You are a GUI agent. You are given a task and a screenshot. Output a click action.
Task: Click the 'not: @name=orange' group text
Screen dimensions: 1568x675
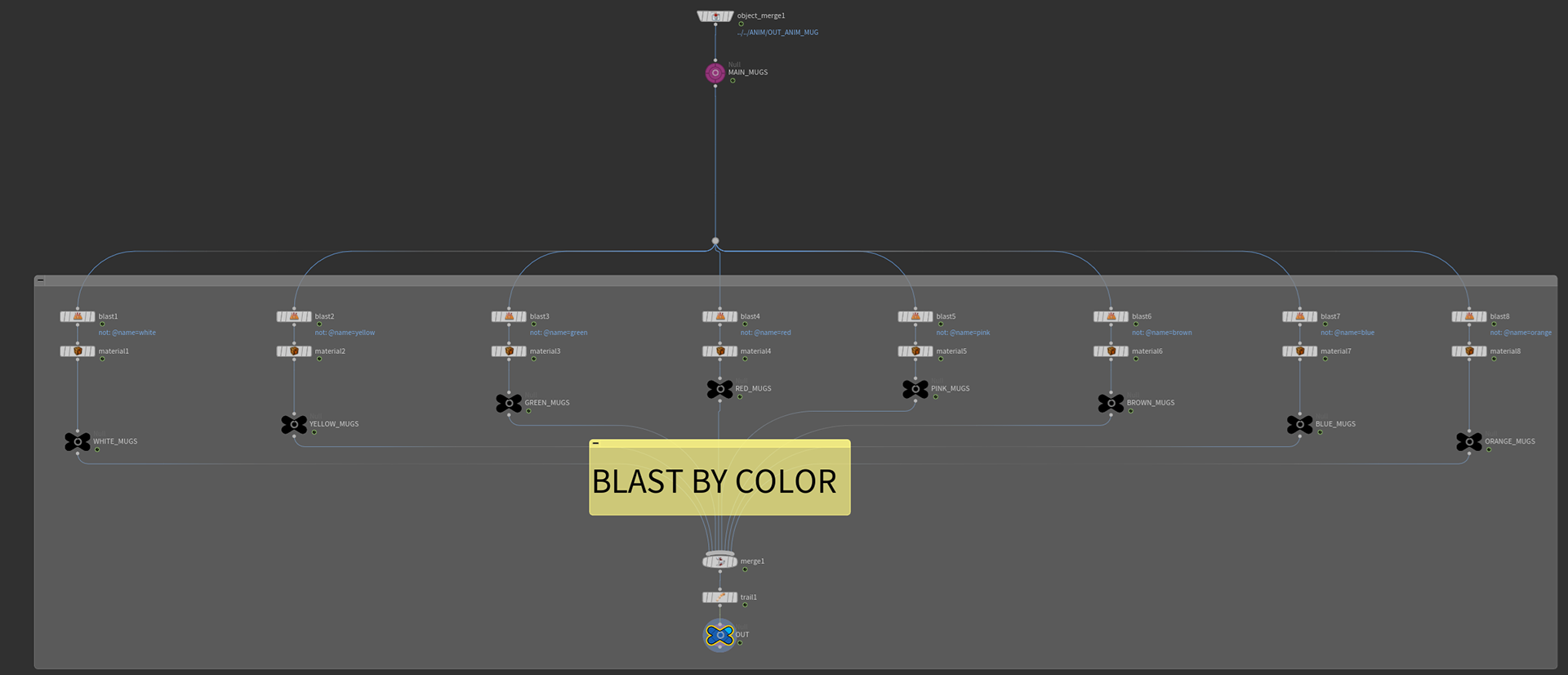point(1521,333)
